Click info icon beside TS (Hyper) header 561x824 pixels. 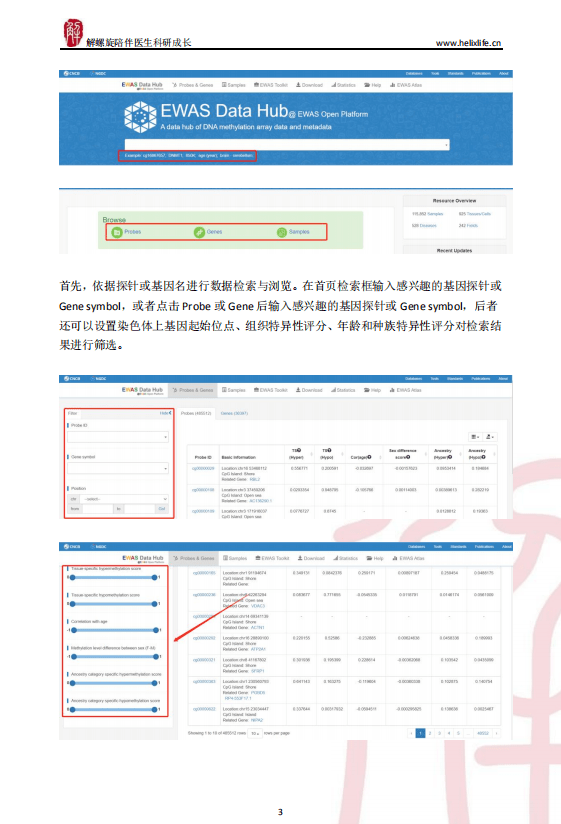(x=299, y=450)
